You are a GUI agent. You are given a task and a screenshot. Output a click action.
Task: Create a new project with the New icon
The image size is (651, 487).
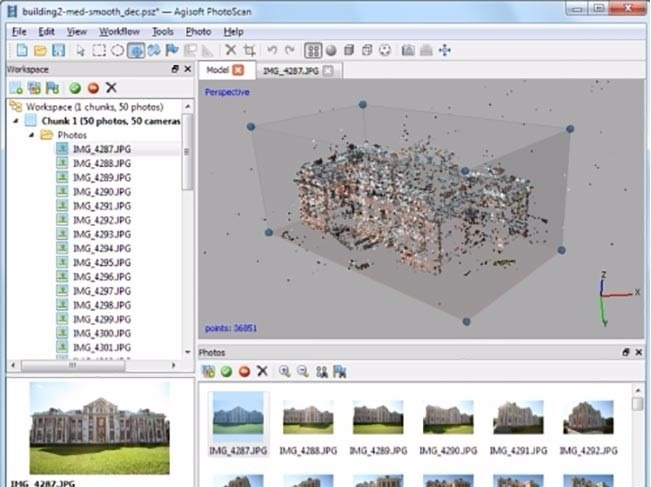pos(22,51)
